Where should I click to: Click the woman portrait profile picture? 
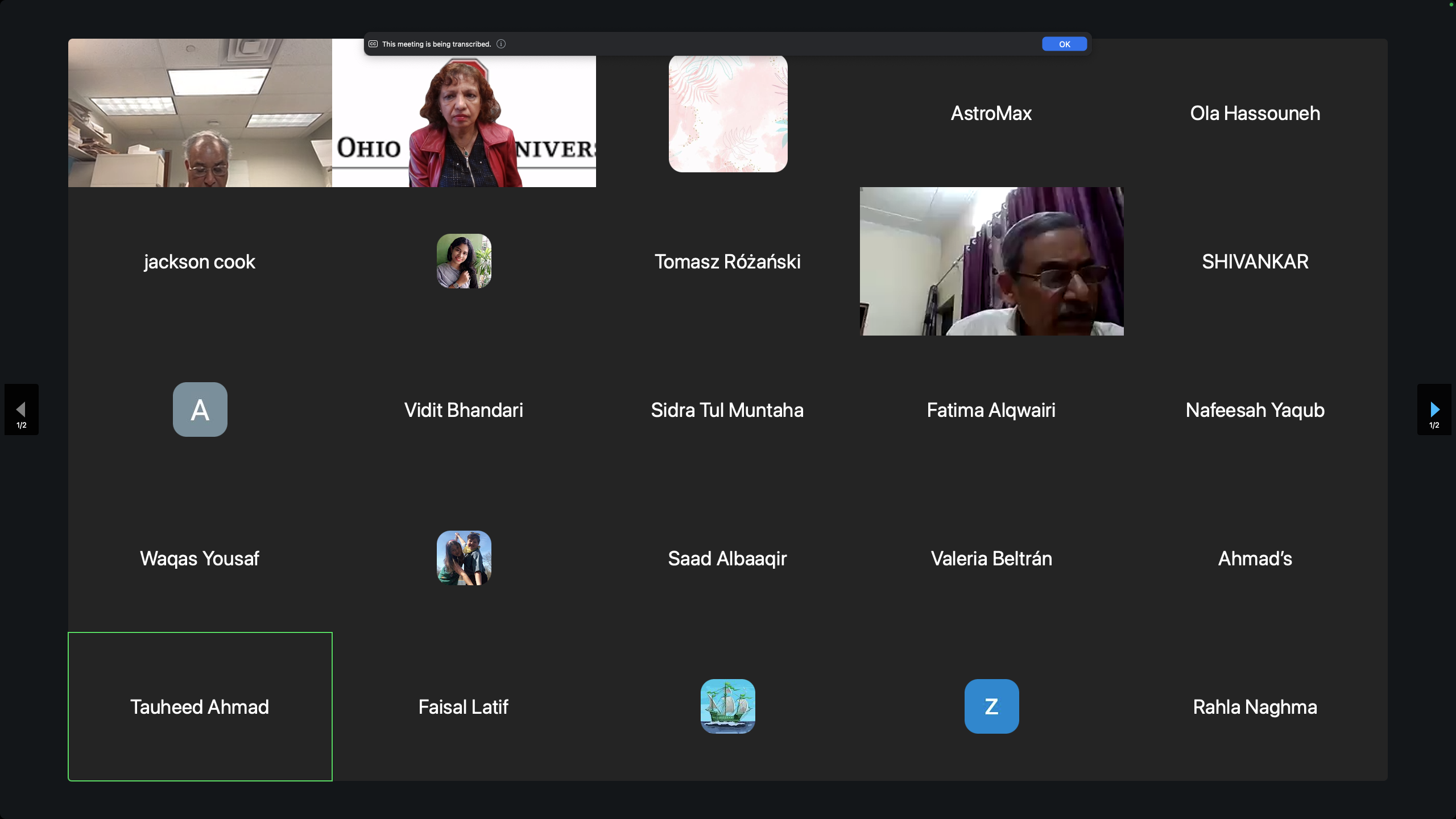464,261
